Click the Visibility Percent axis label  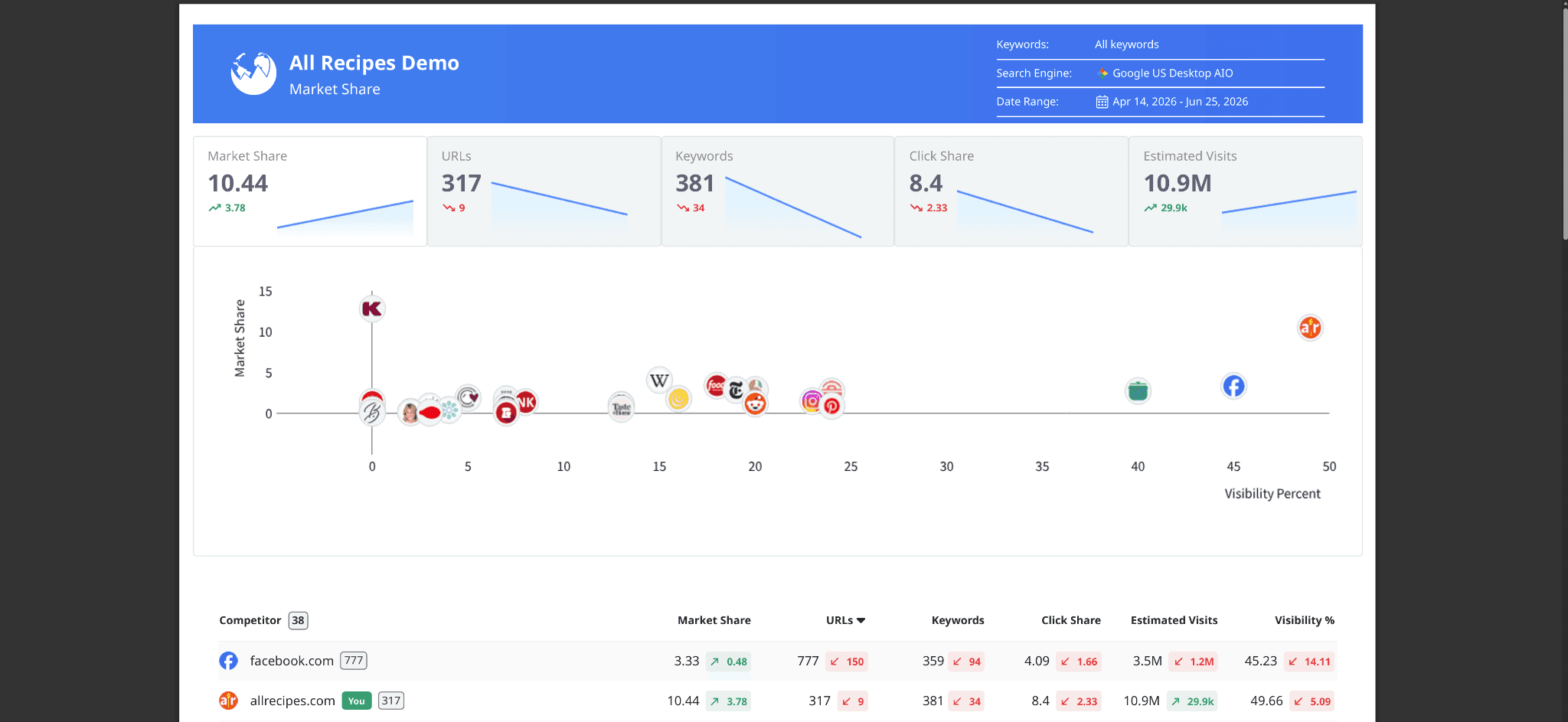tap(1272, 494)
